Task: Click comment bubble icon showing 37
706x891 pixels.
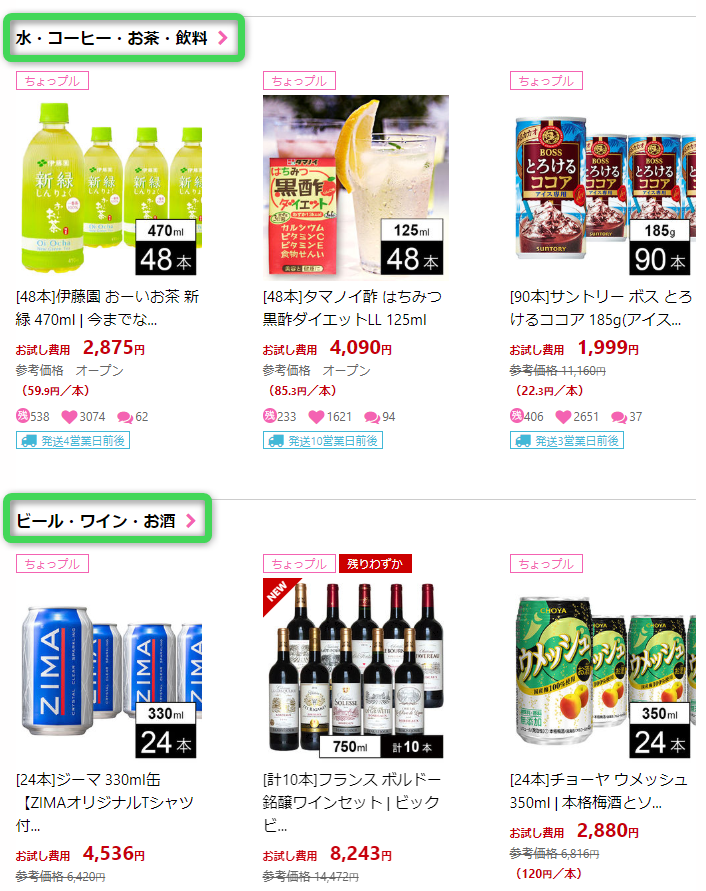Action: pyautogui.click(x=618, y=418)
